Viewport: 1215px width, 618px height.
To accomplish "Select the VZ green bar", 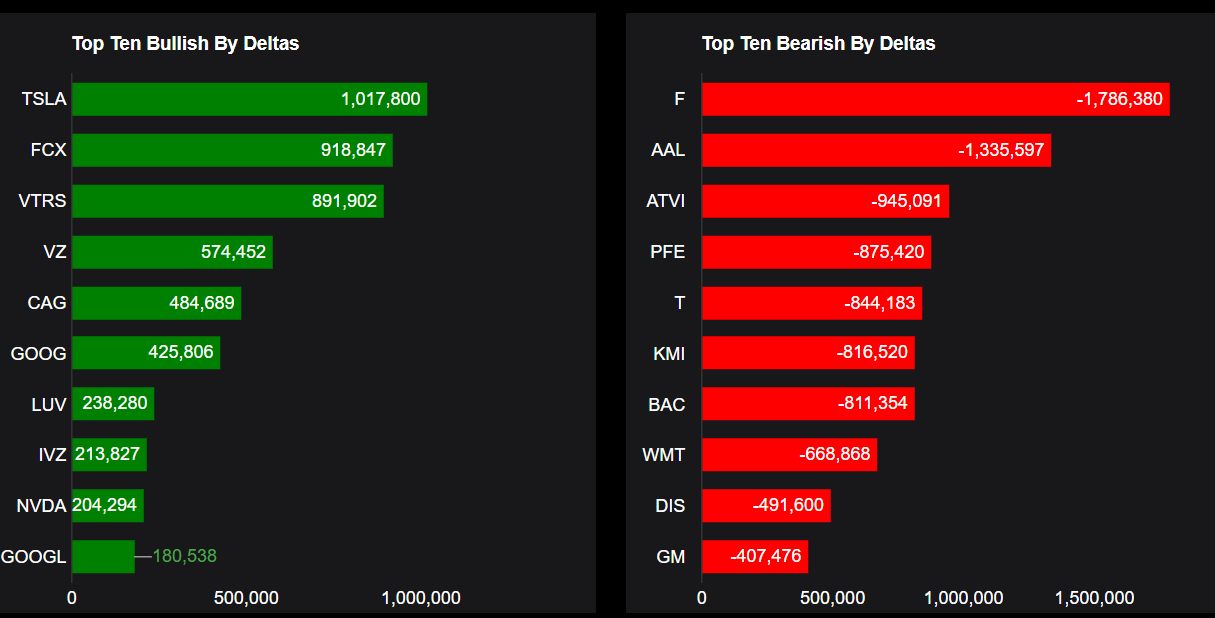I will pyautogui.click(x=172, y=252).
